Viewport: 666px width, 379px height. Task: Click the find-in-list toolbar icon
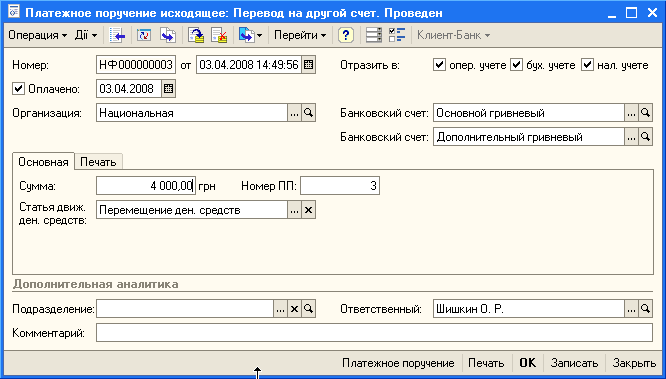click(117, 35)
